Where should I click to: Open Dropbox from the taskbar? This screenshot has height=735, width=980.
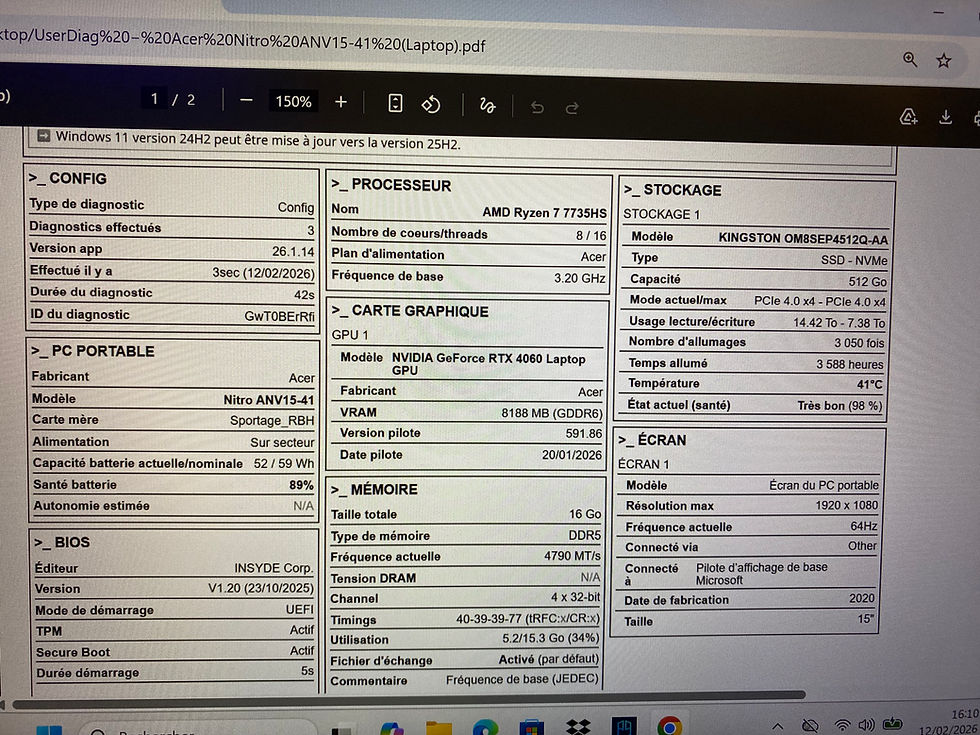pos(578,727)
